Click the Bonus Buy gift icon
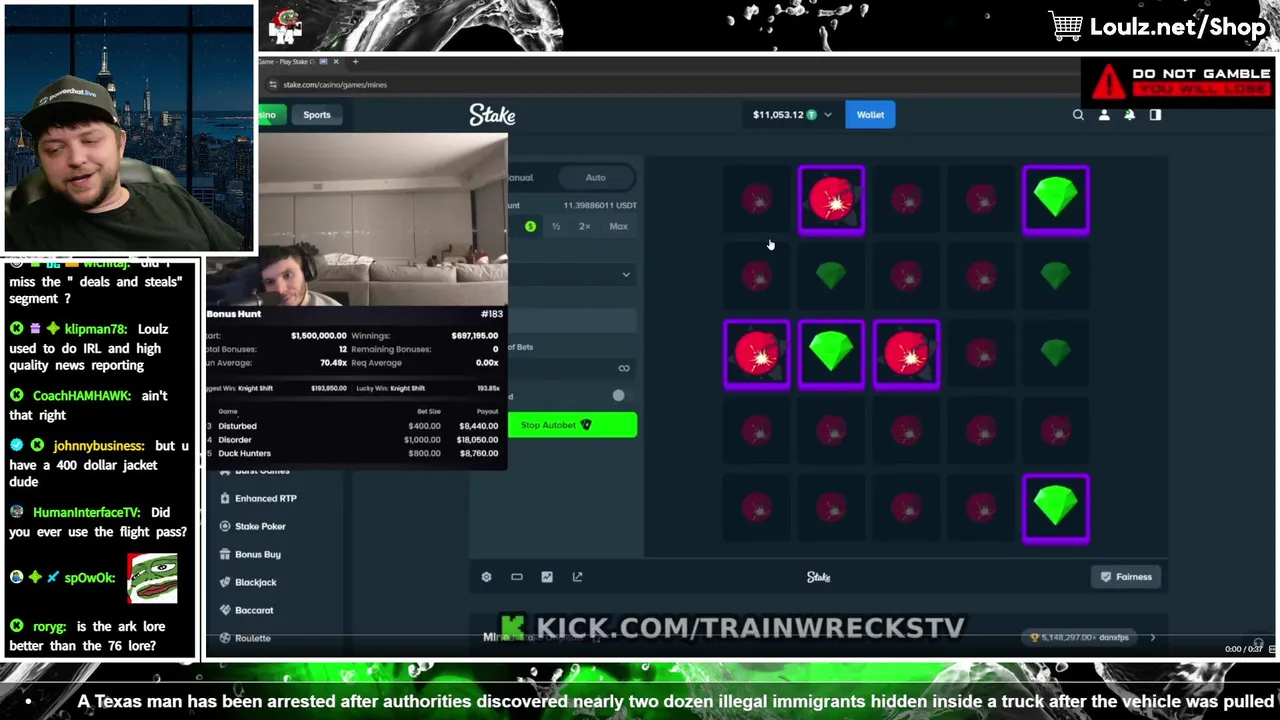The height and width of the screenshot is (720, 1280). pyautogui.click(x=225, y=554)
